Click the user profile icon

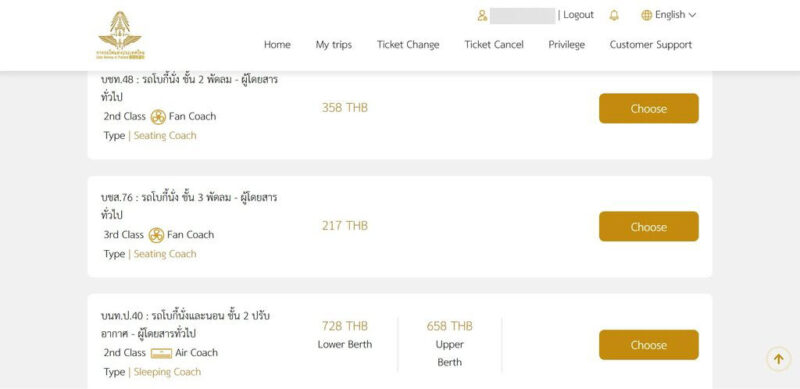click(482, 15)
